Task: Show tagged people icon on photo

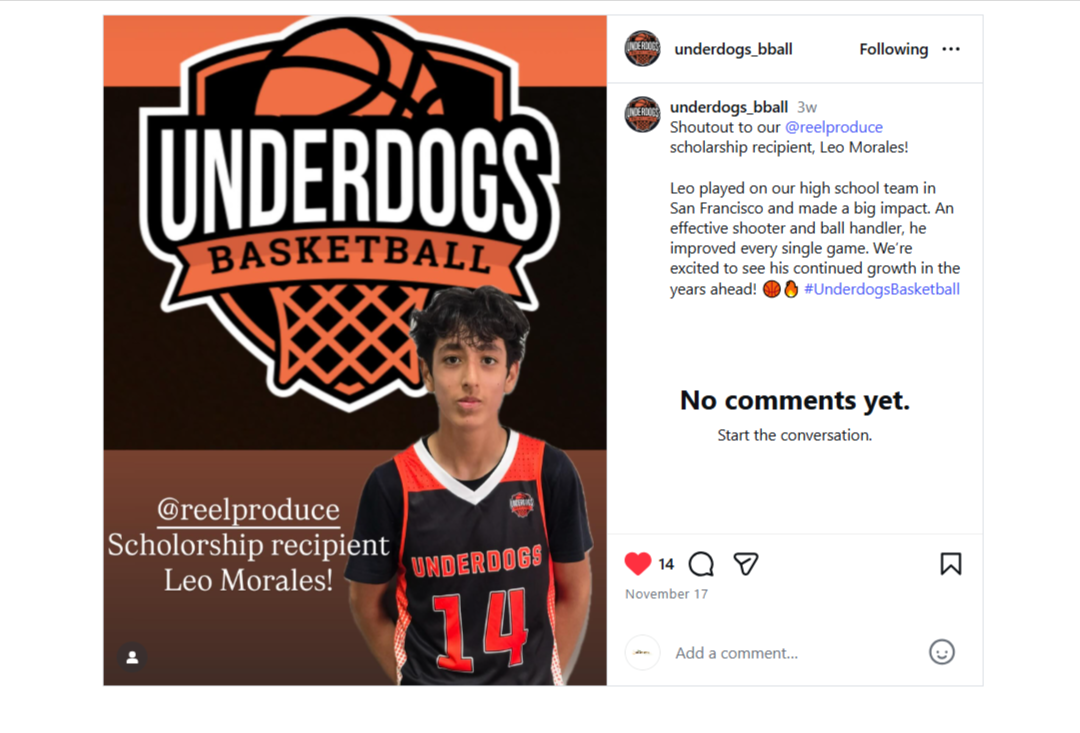Action: (132, 657)
